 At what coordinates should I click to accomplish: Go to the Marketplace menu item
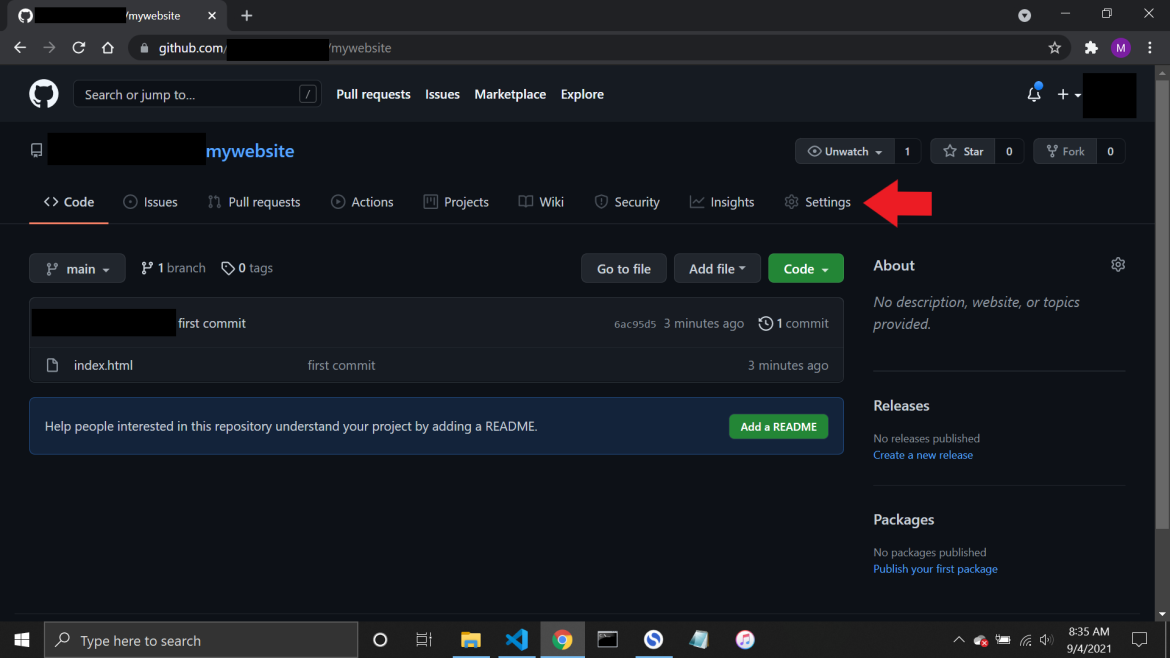pyautogui.click(x=510, y=93)
